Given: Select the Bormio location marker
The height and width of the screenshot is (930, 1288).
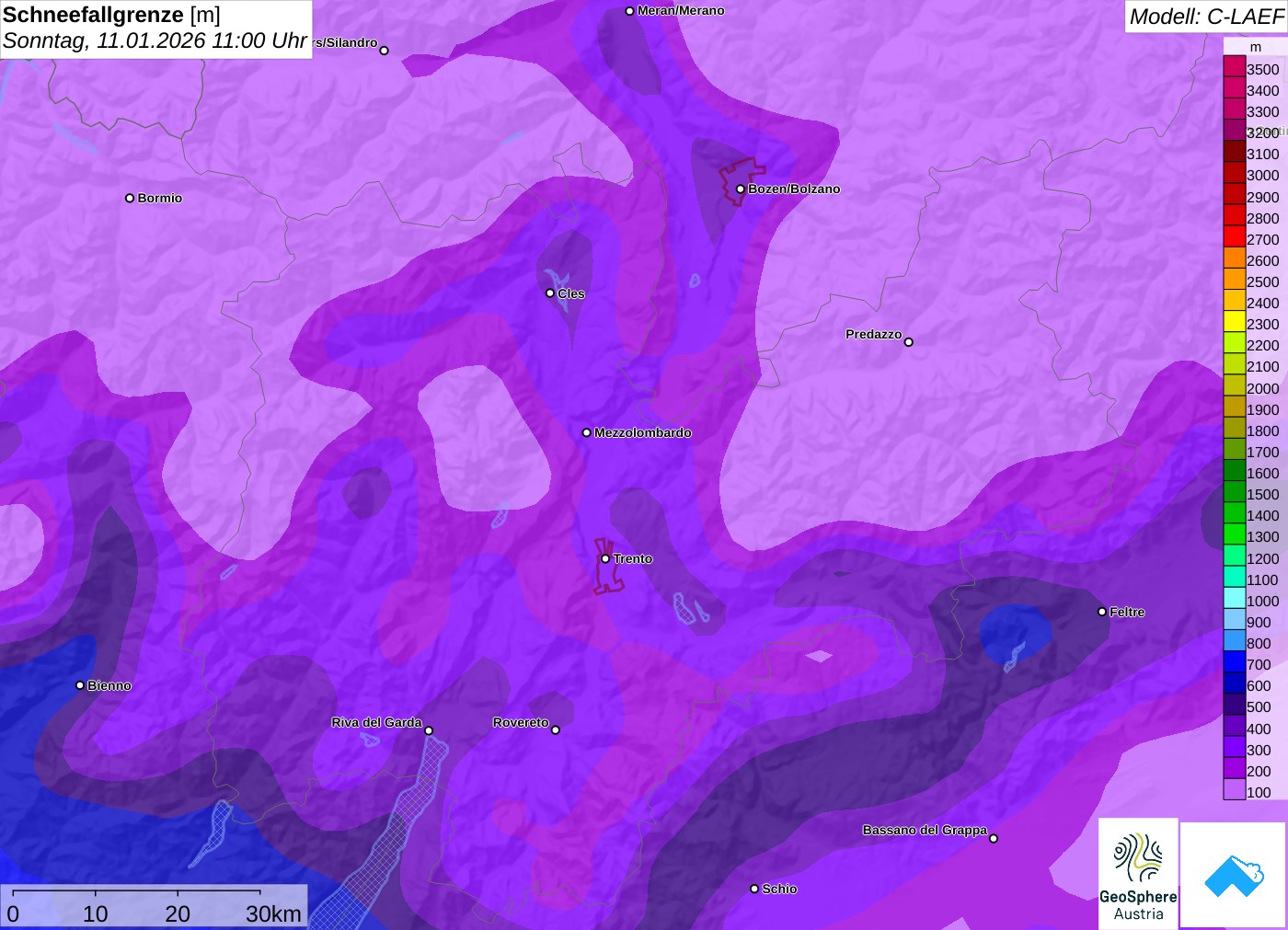Looking at the screenshot, I should tap(130, 198).
